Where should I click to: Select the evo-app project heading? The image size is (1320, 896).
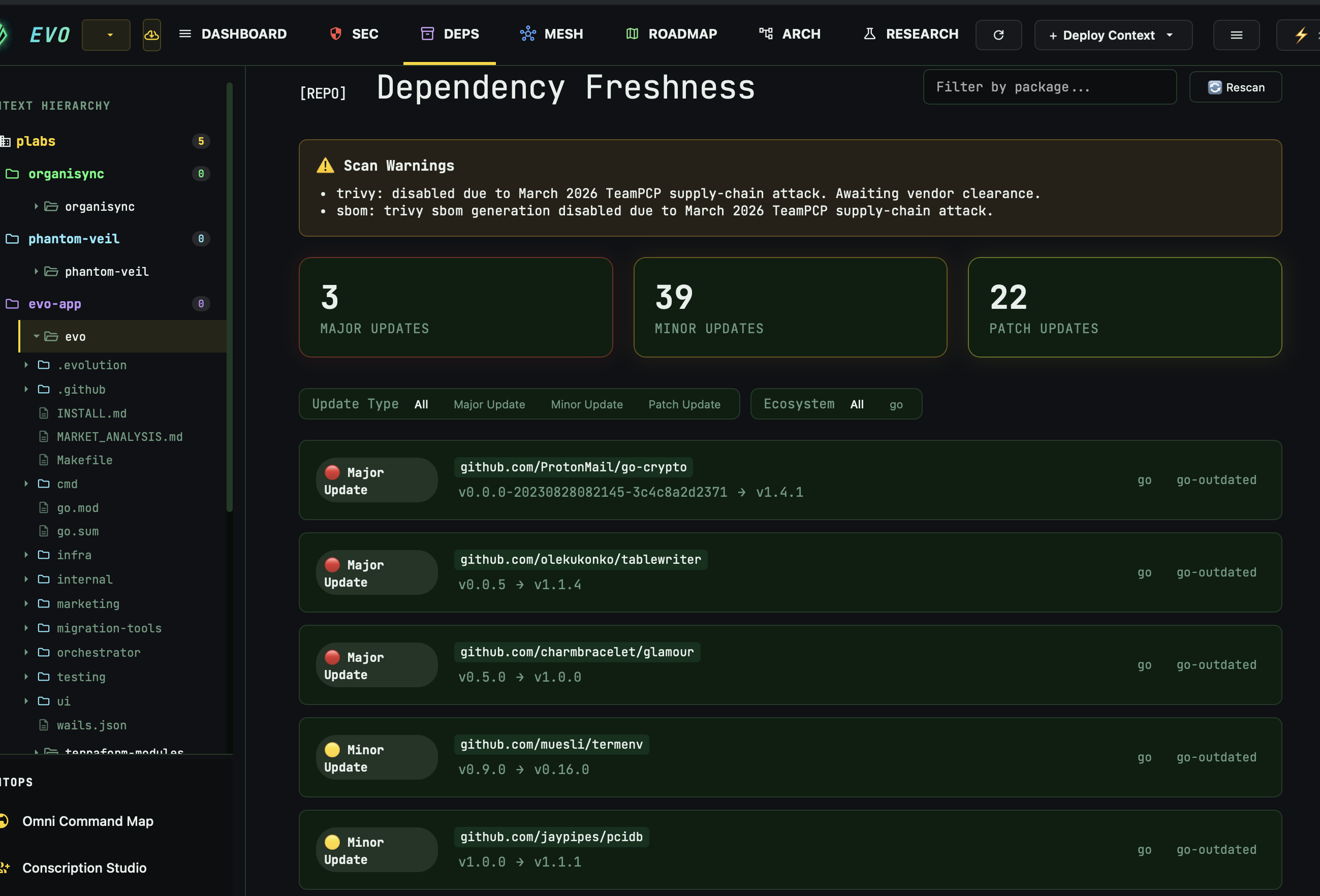(x=54, y=304)
